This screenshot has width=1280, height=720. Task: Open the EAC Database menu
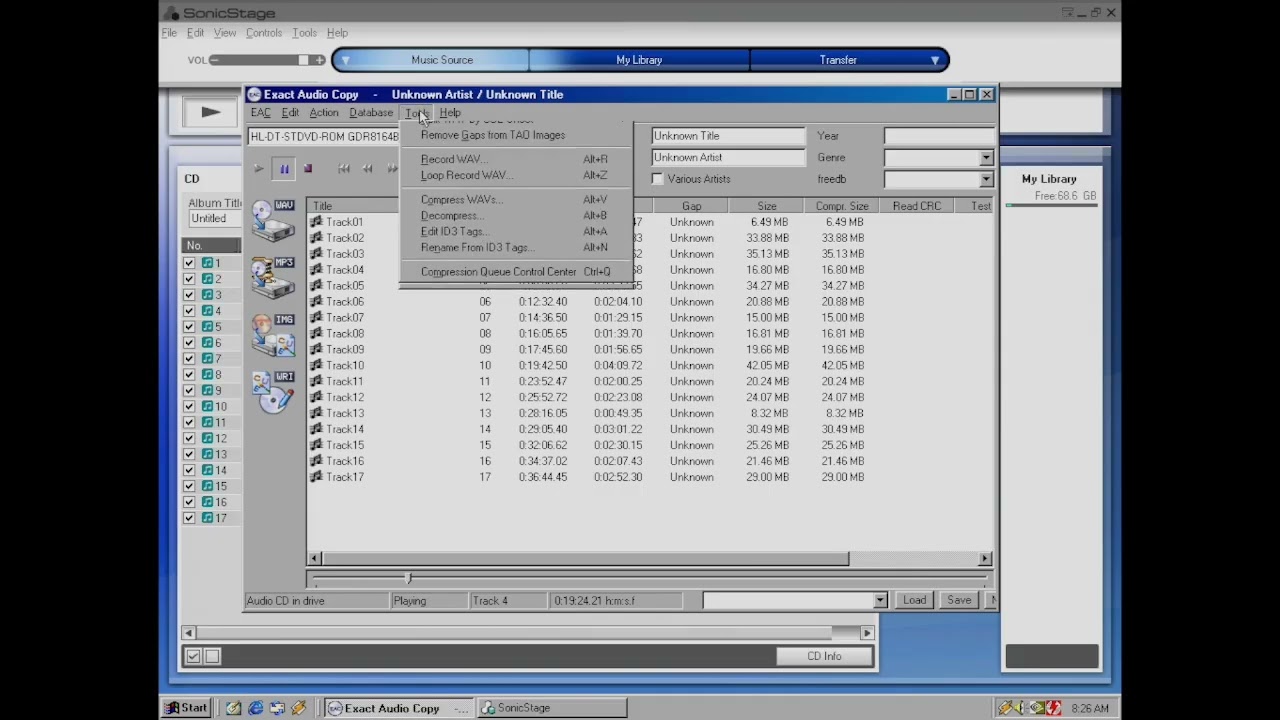tap(371, 113)
